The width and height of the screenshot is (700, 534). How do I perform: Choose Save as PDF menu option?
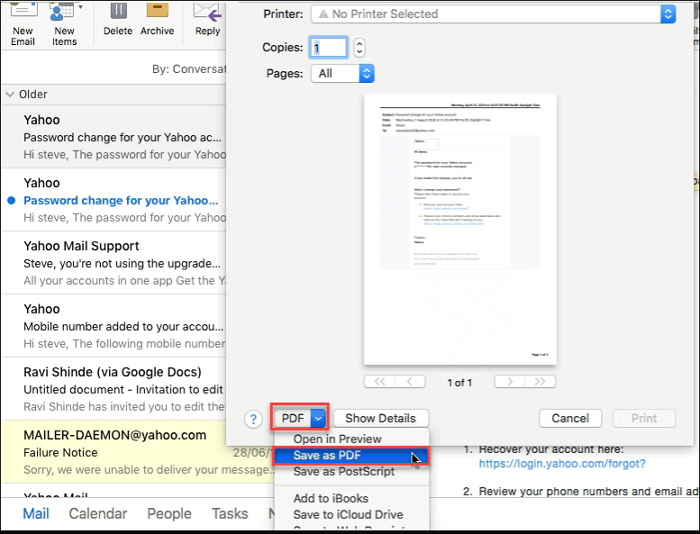(327, 456)
